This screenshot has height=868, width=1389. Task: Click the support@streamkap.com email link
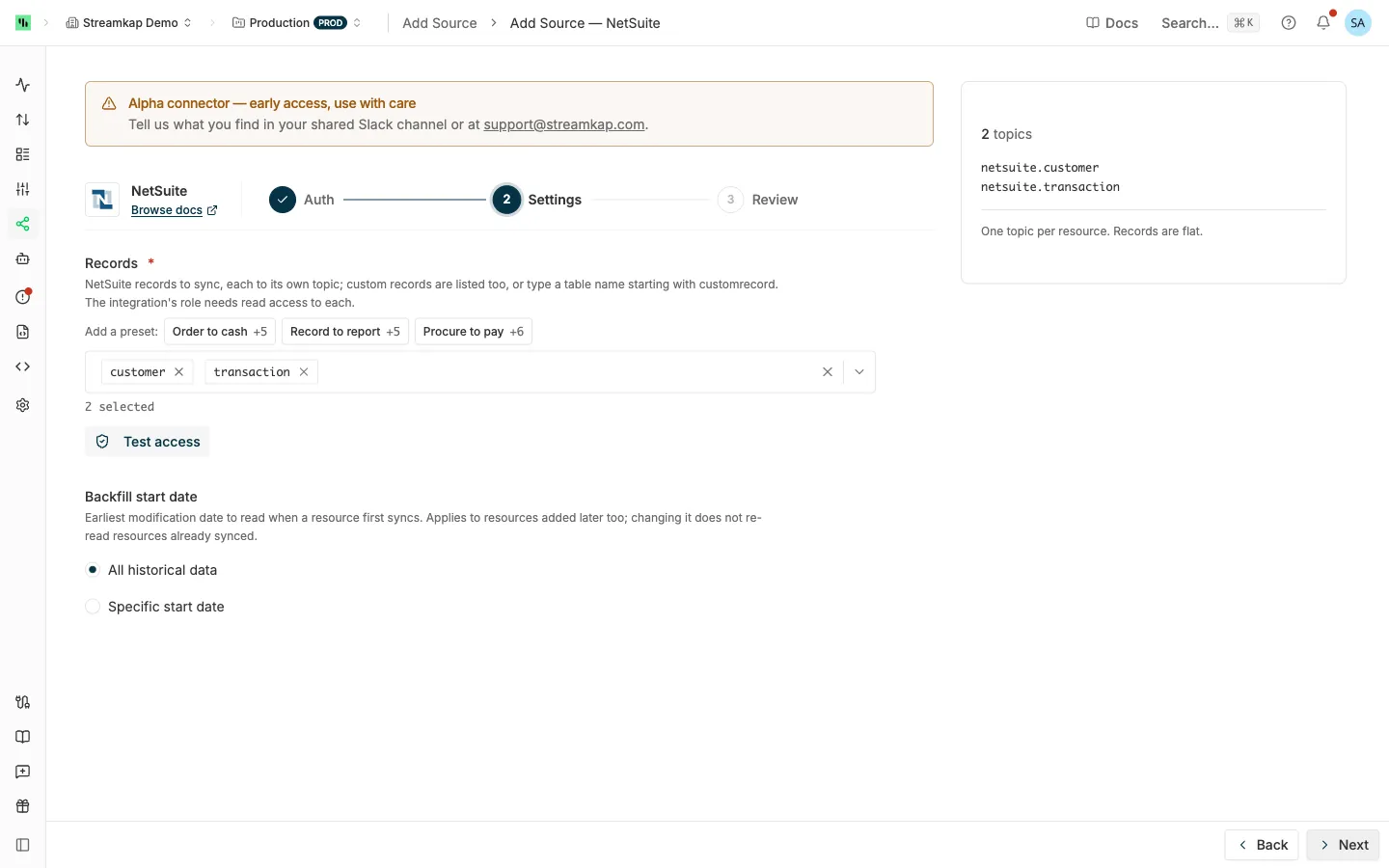click(x=564, y=124)
